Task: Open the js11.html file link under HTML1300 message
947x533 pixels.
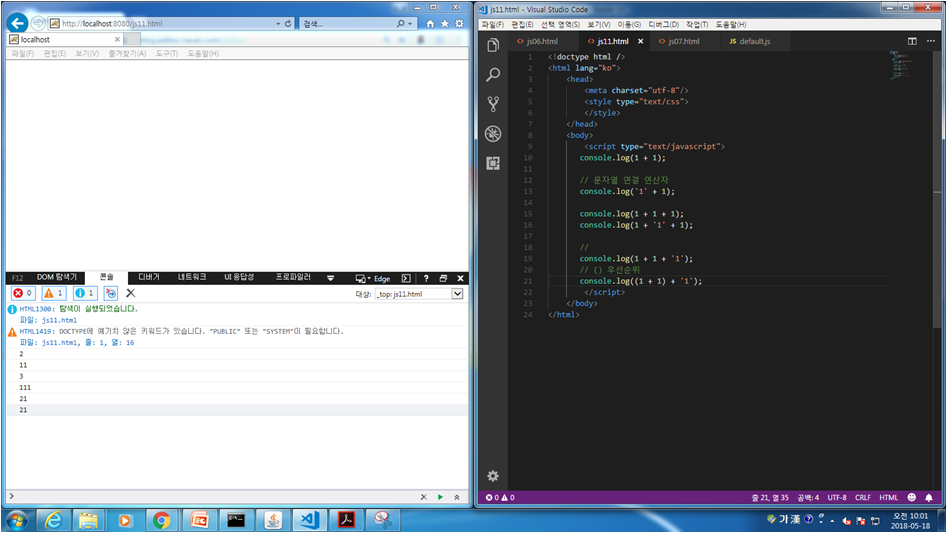Action: 59,320
